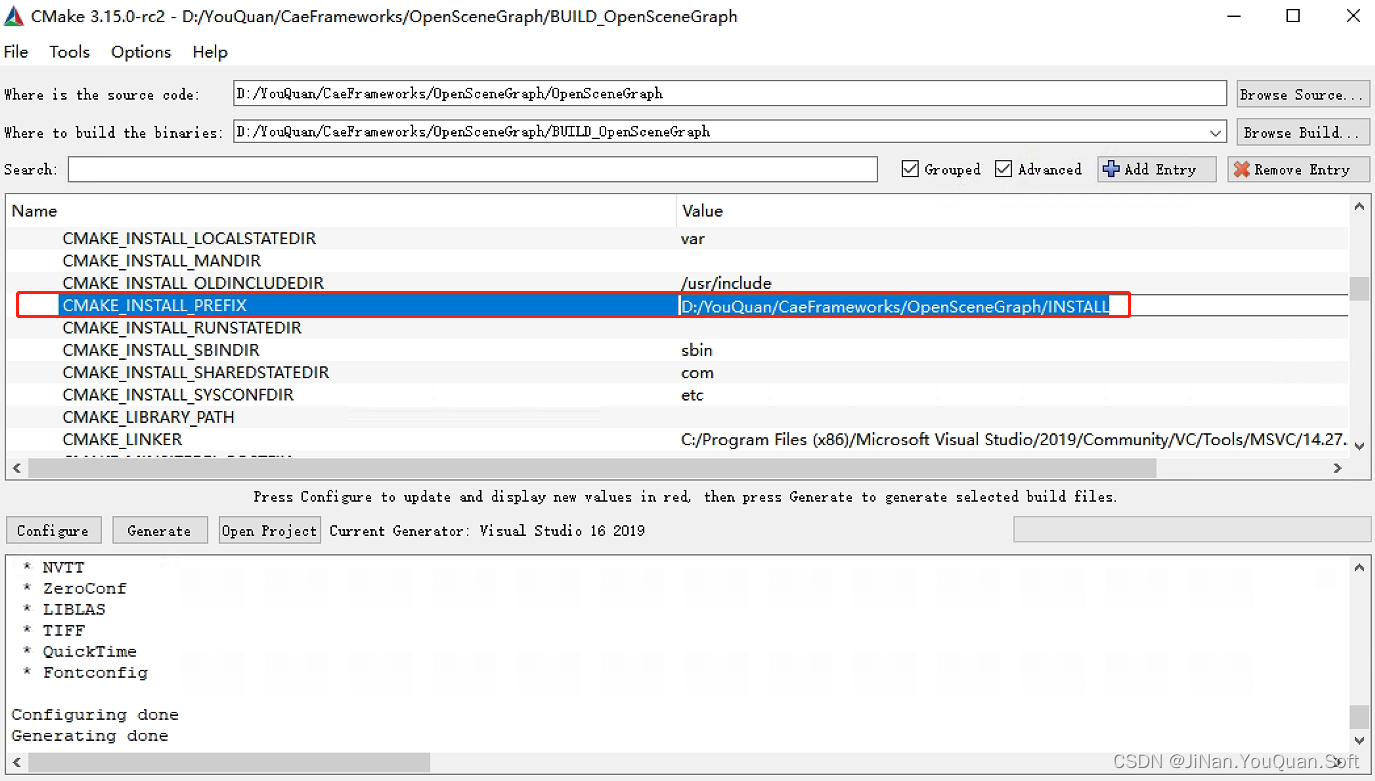This screenshot has height=781, width=1375.
Task: Click the blue plus icon on Add Entry
Action: [x=1111, y=169]
